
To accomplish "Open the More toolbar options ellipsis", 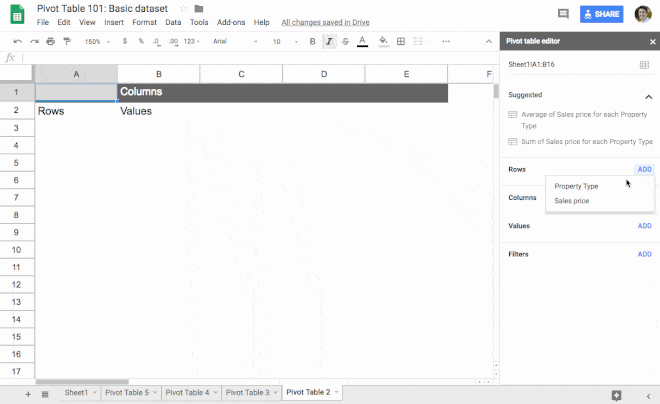I will (446, 41).
